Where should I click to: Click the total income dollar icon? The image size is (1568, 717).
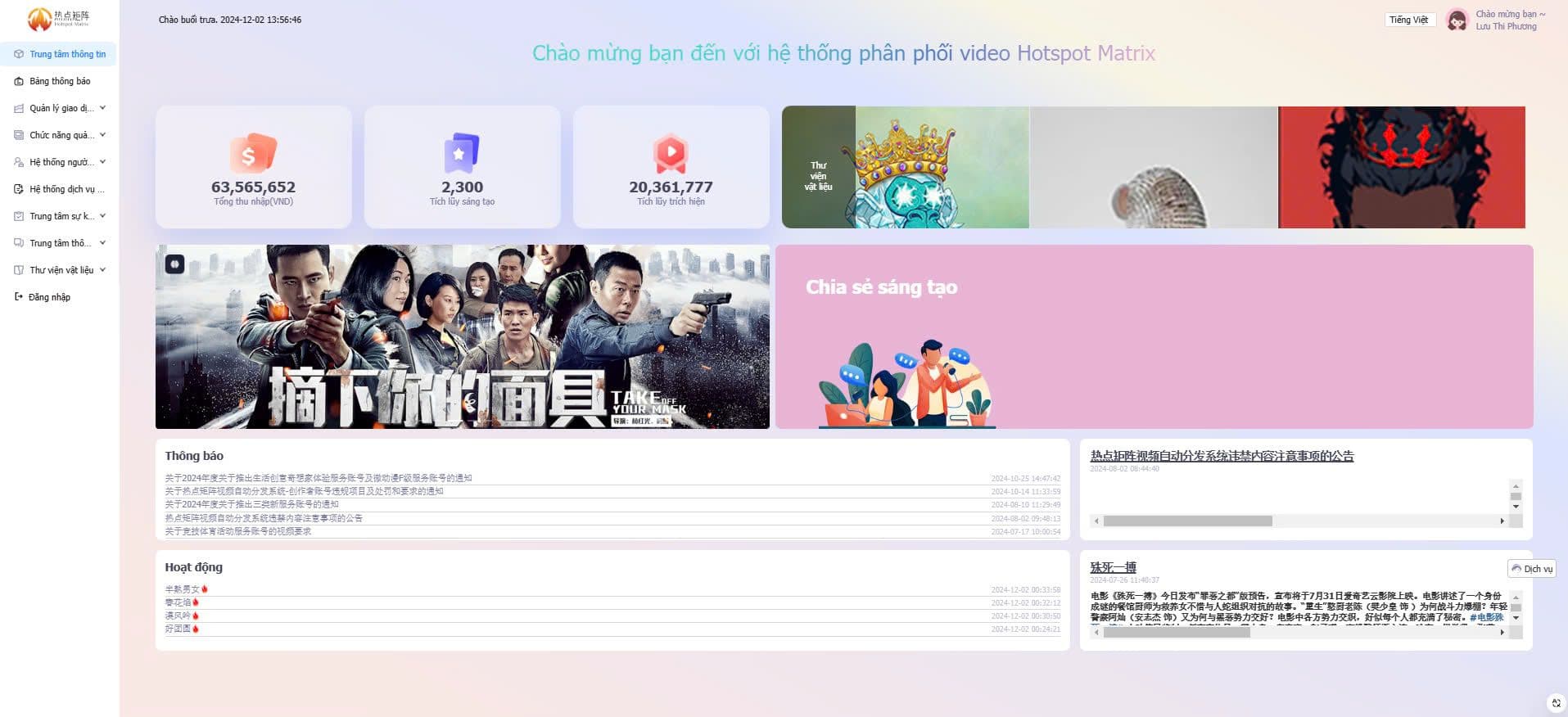pos(253,153)
